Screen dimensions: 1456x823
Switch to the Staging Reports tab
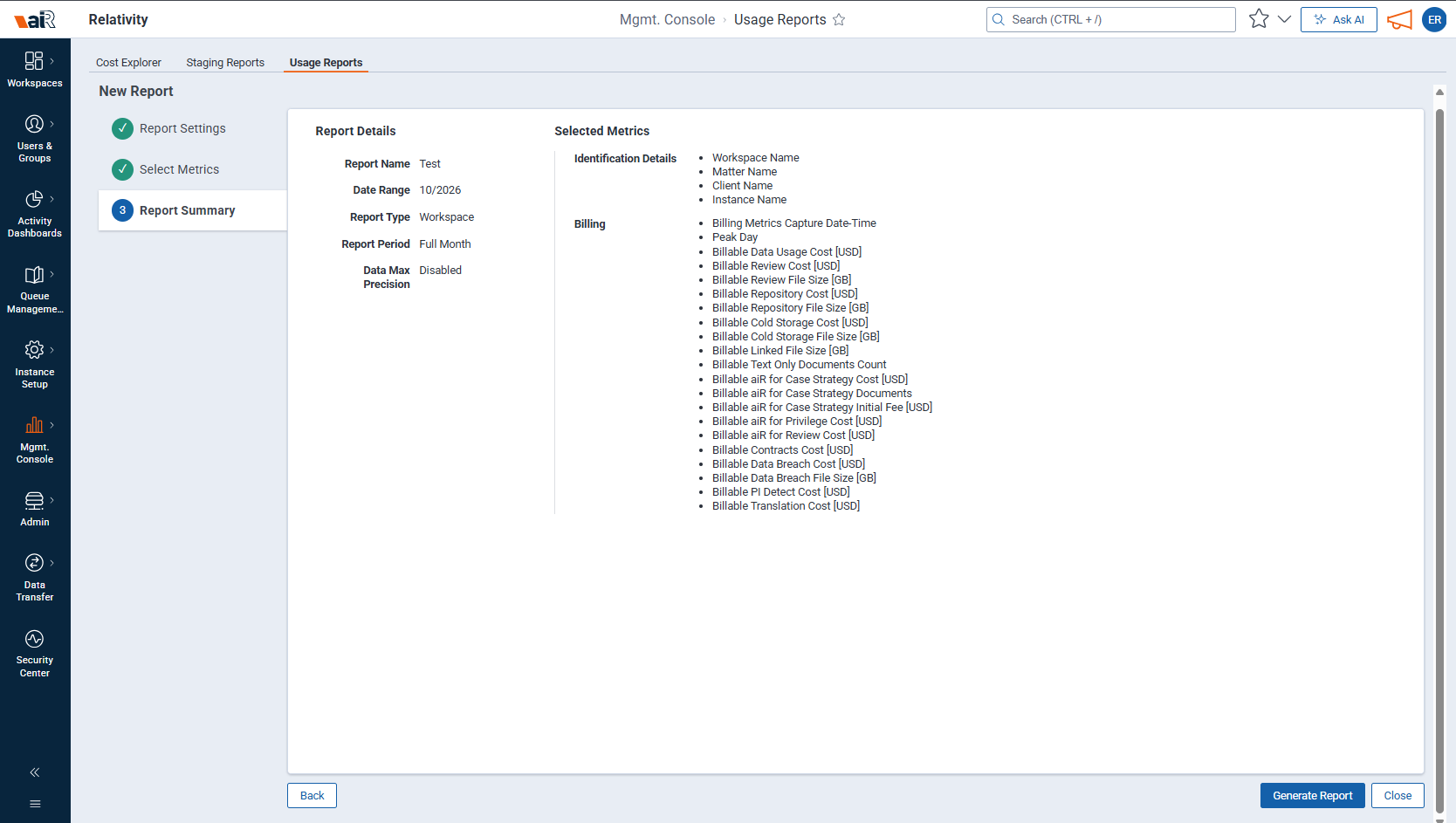225,63
